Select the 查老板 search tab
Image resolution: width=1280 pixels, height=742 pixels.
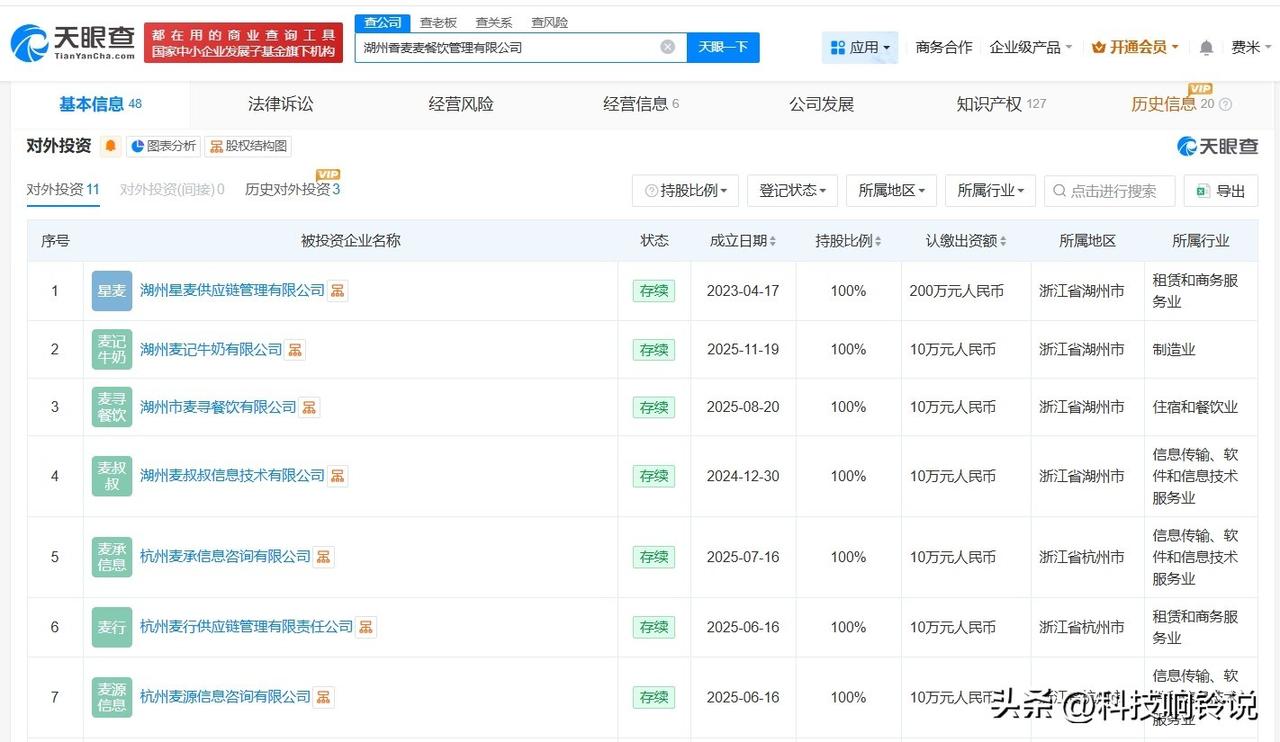[x=438, y=23]
